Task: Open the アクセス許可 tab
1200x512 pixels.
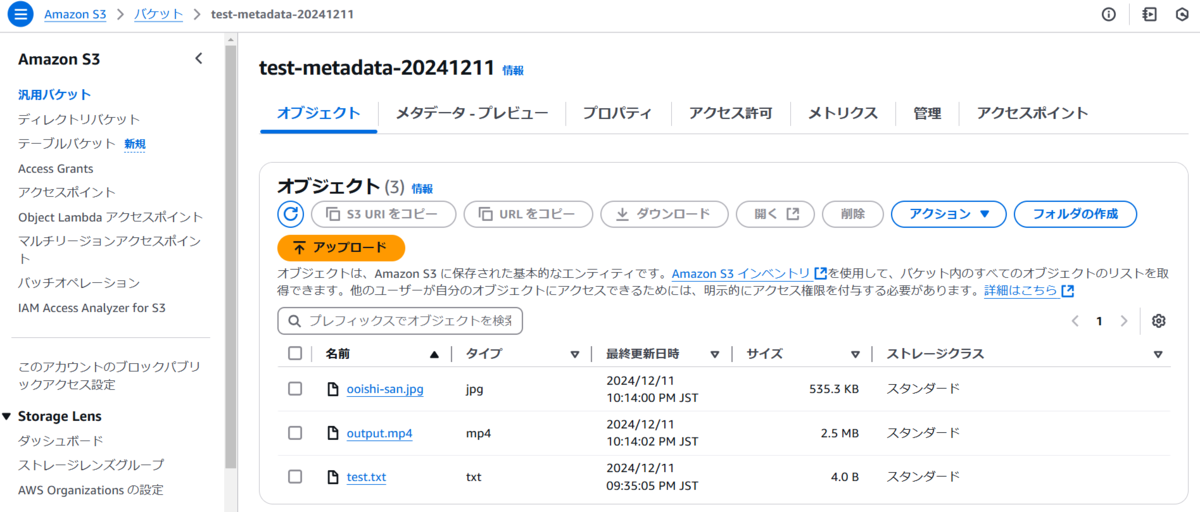Action: [730, 113]
